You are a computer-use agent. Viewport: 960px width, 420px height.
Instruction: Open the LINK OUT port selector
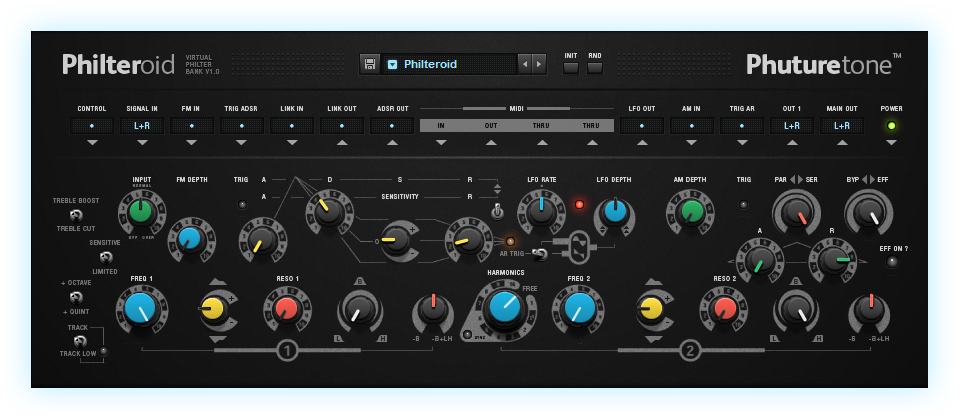(342, 126)
